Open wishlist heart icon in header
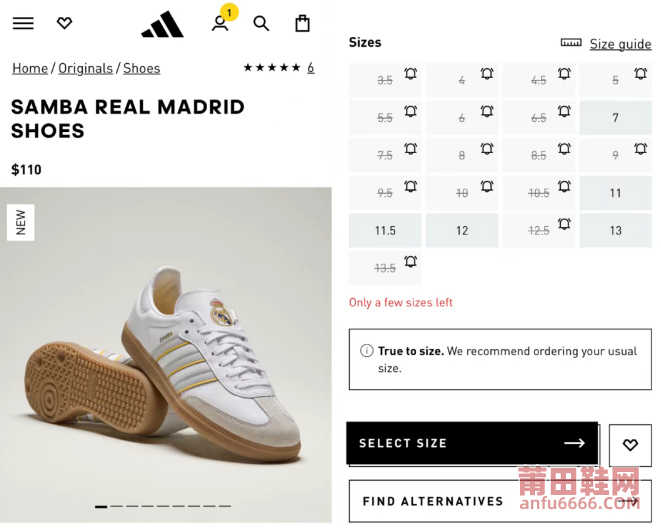 (x=64, y=23)
